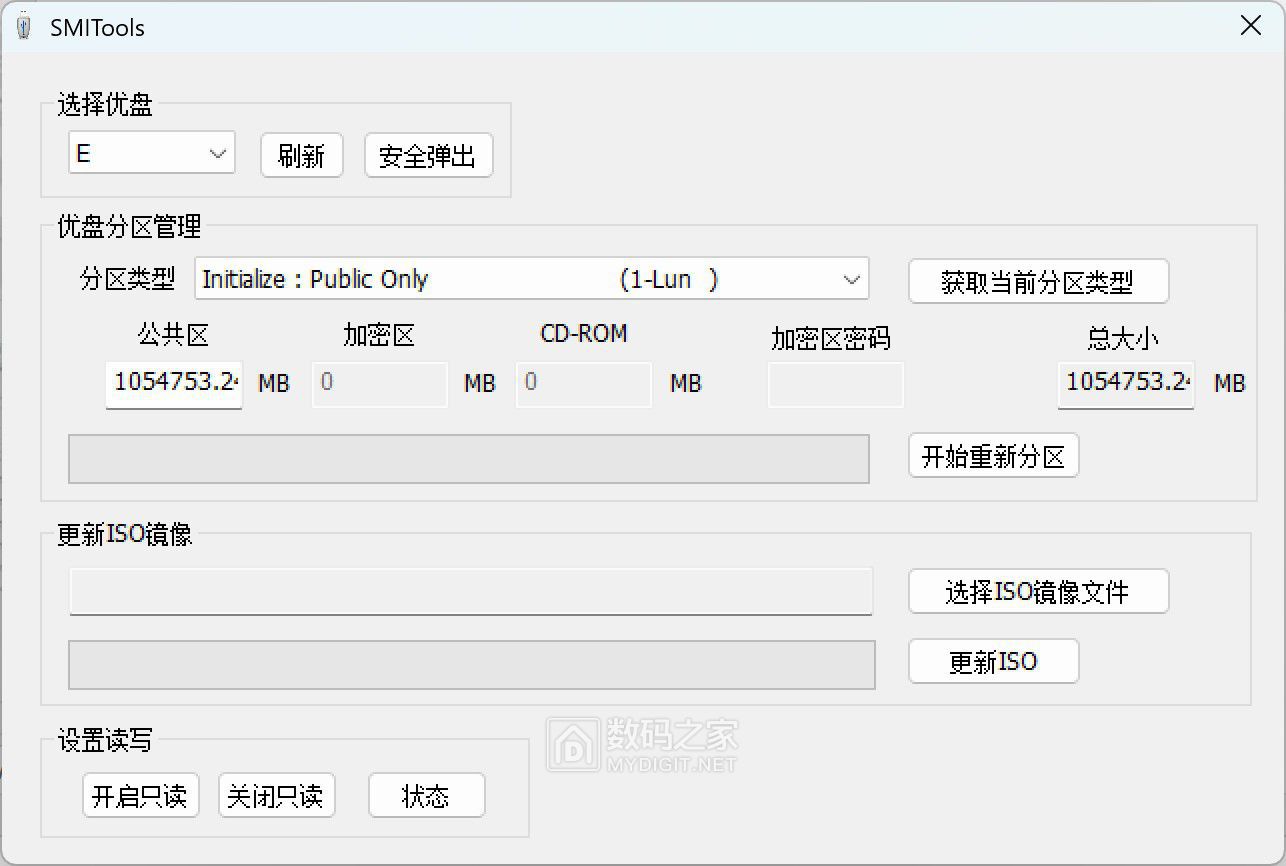This screenshot has height=866, width=1286.
Task: Disable read-only with 关闭只读
Action: (276, 796)
